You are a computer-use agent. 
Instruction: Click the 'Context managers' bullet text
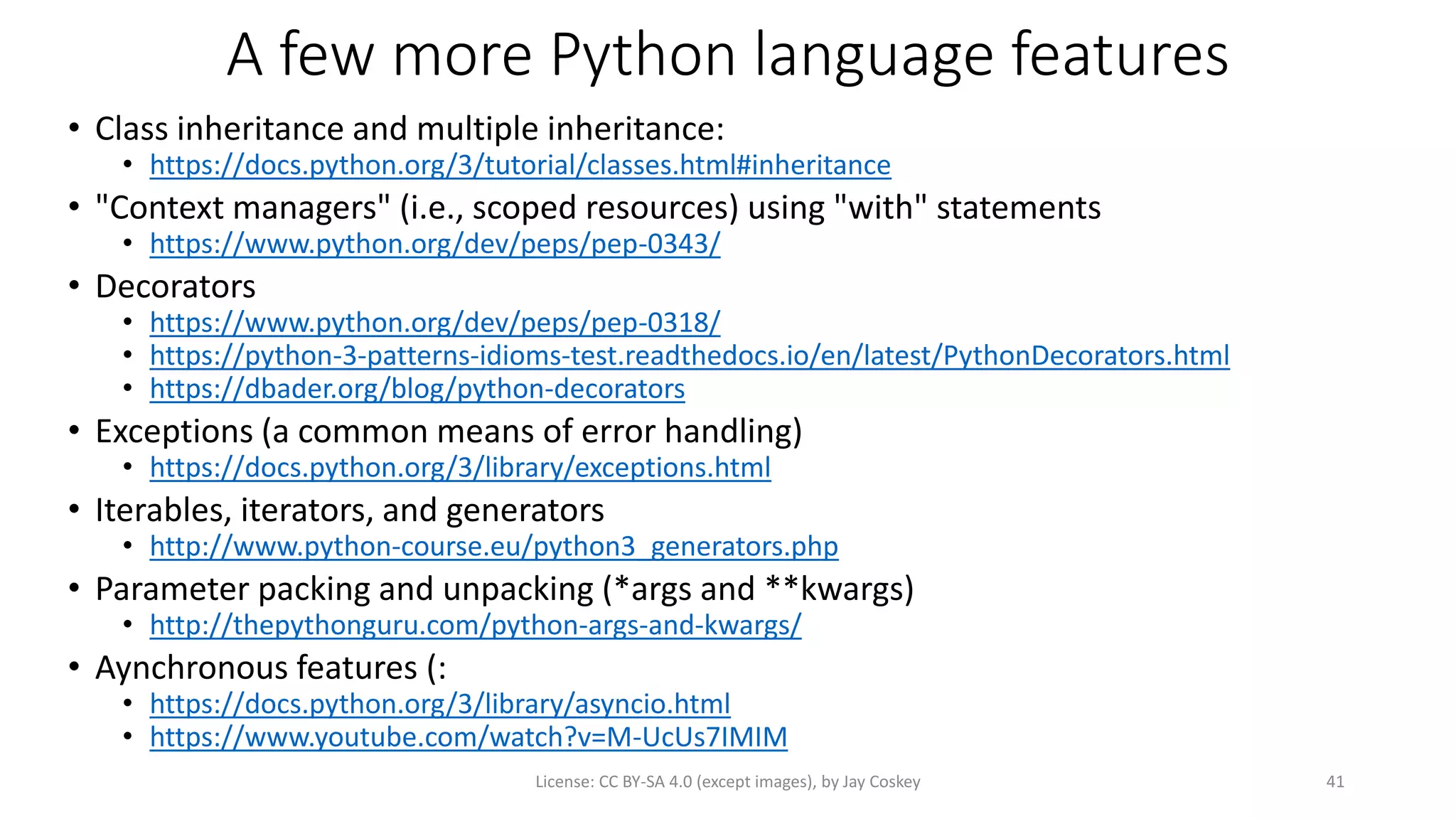[x=597, y=208]
